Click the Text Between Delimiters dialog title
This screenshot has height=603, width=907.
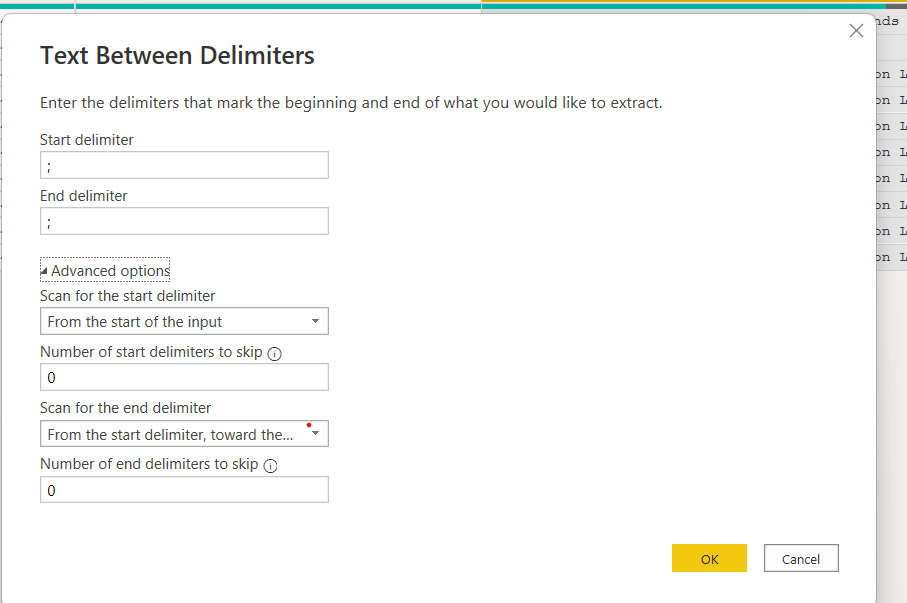click(177, 56)
